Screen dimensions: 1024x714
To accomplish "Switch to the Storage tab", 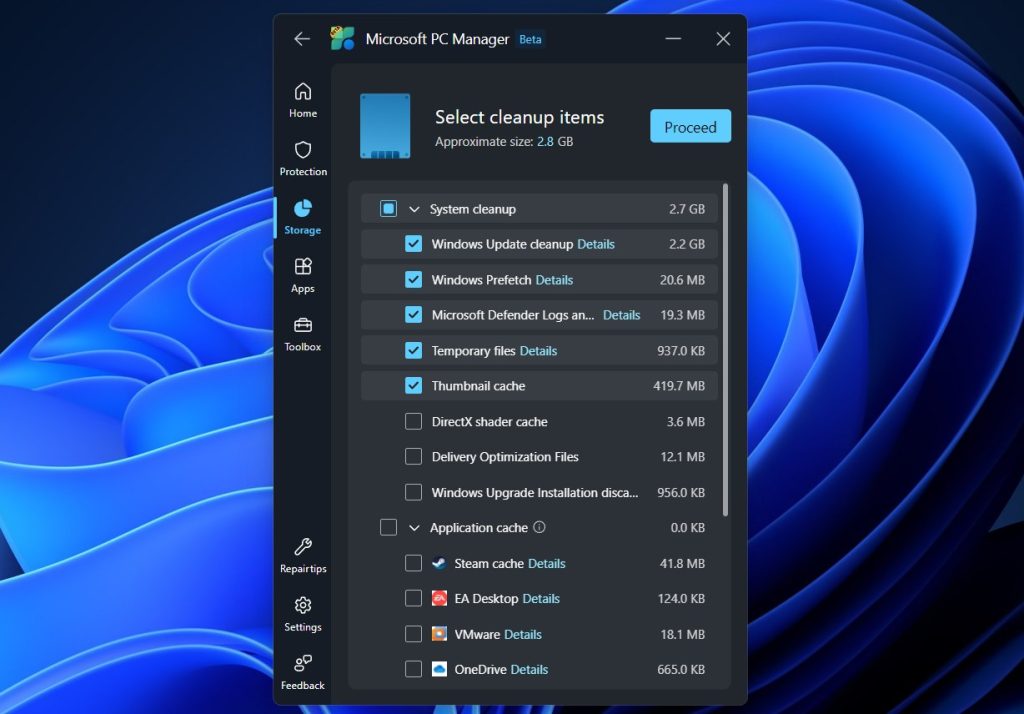I will point(303,214).
